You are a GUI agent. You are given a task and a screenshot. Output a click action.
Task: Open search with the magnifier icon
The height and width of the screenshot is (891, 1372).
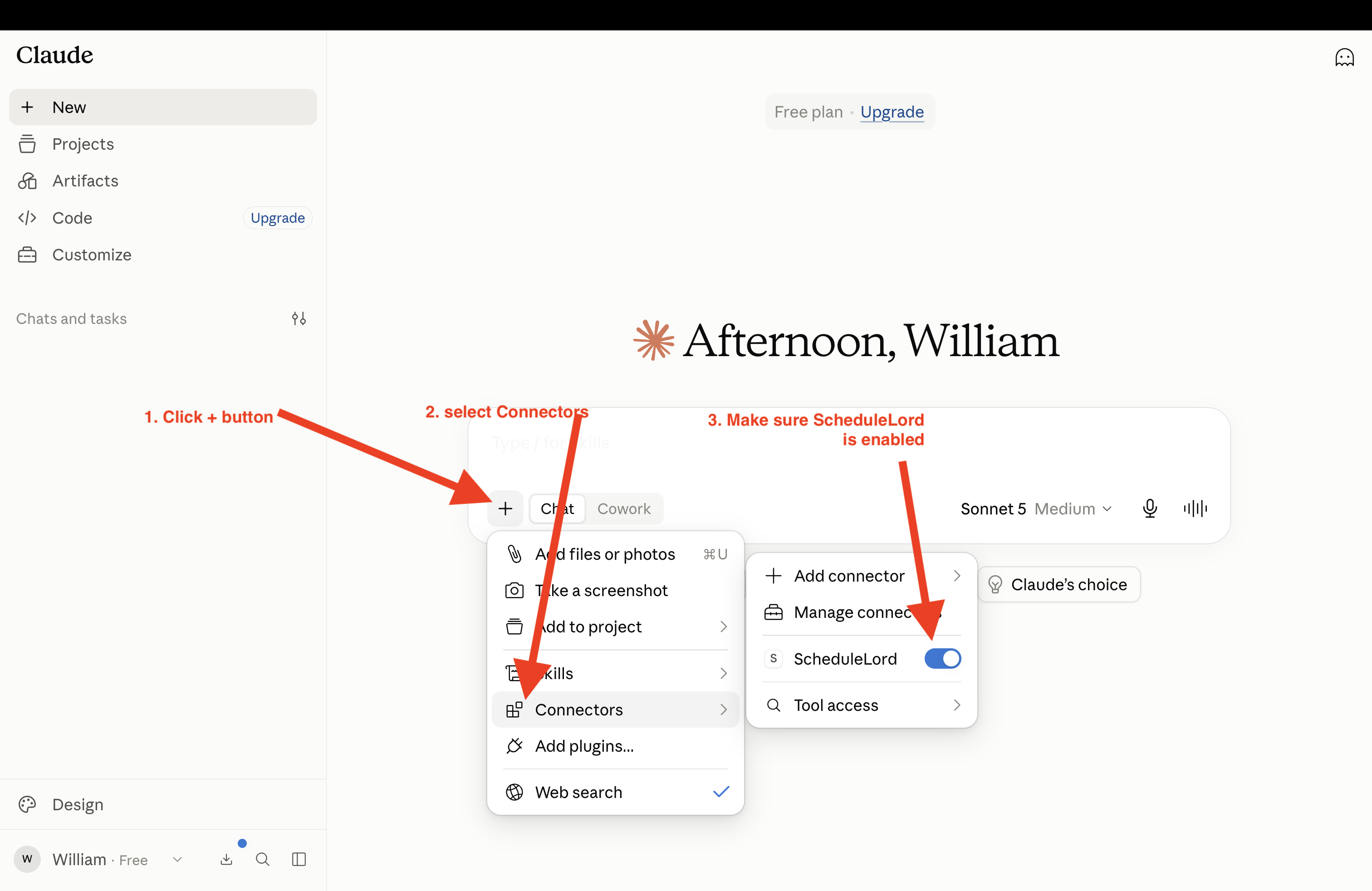[x=262, y=859]
